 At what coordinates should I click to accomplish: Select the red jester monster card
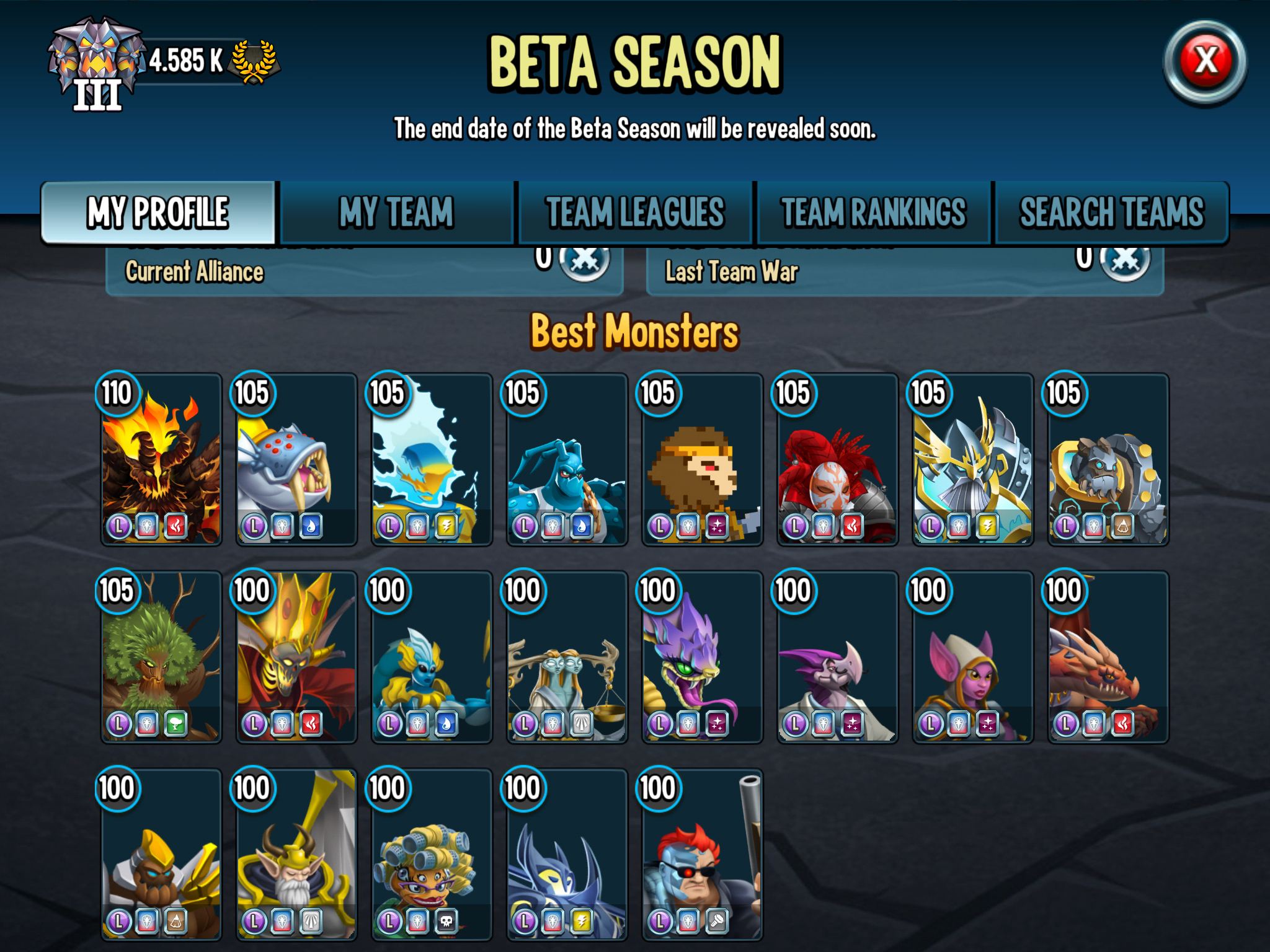(837, 459)
